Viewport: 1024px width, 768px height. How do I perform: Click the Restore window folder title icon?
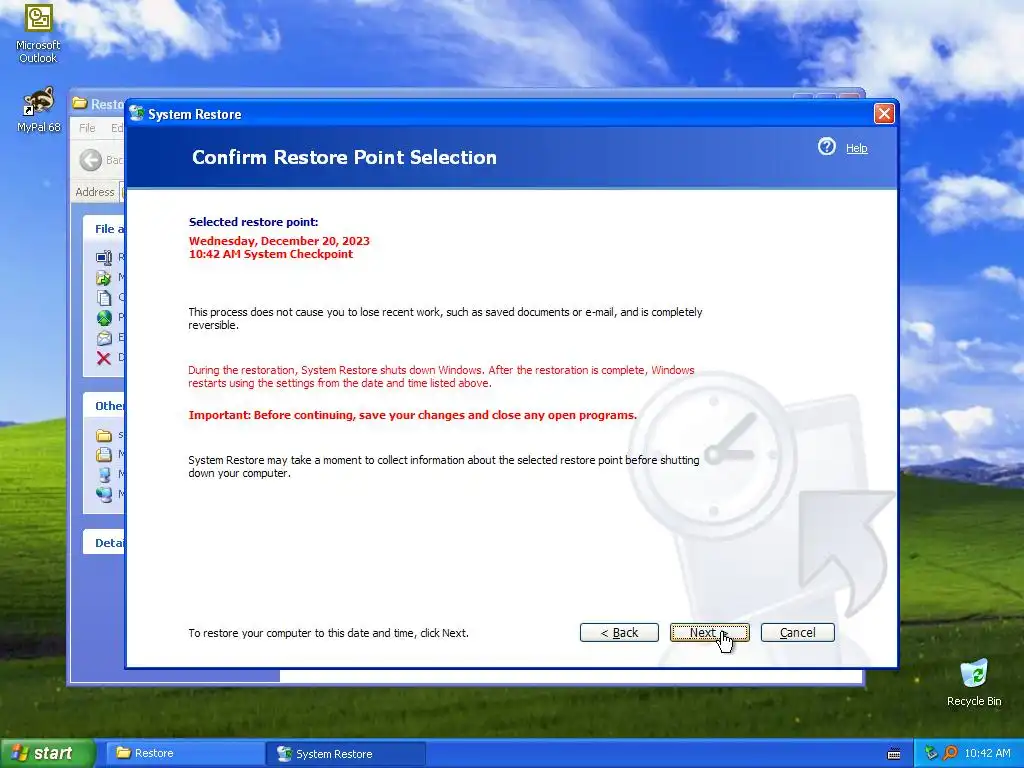(x=80, y=104)
